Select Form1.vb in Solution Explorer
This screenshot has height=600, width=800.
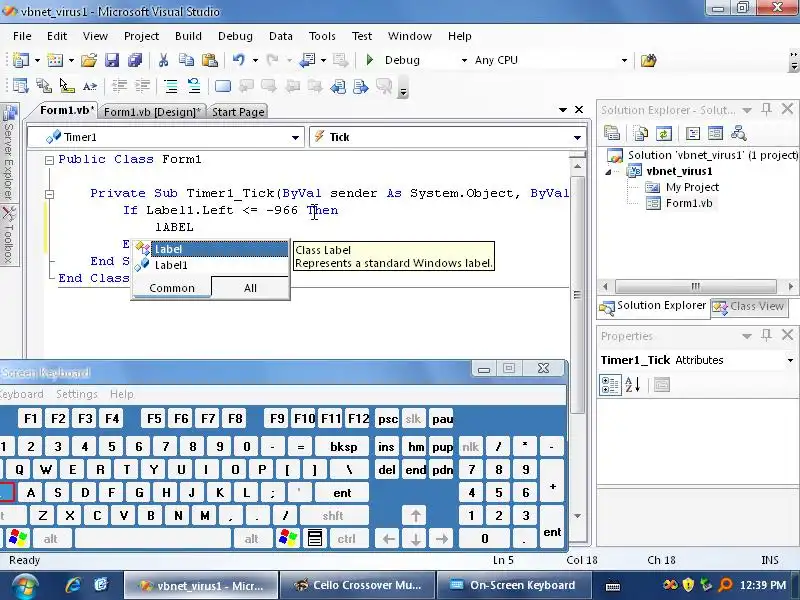pos(688,204)
